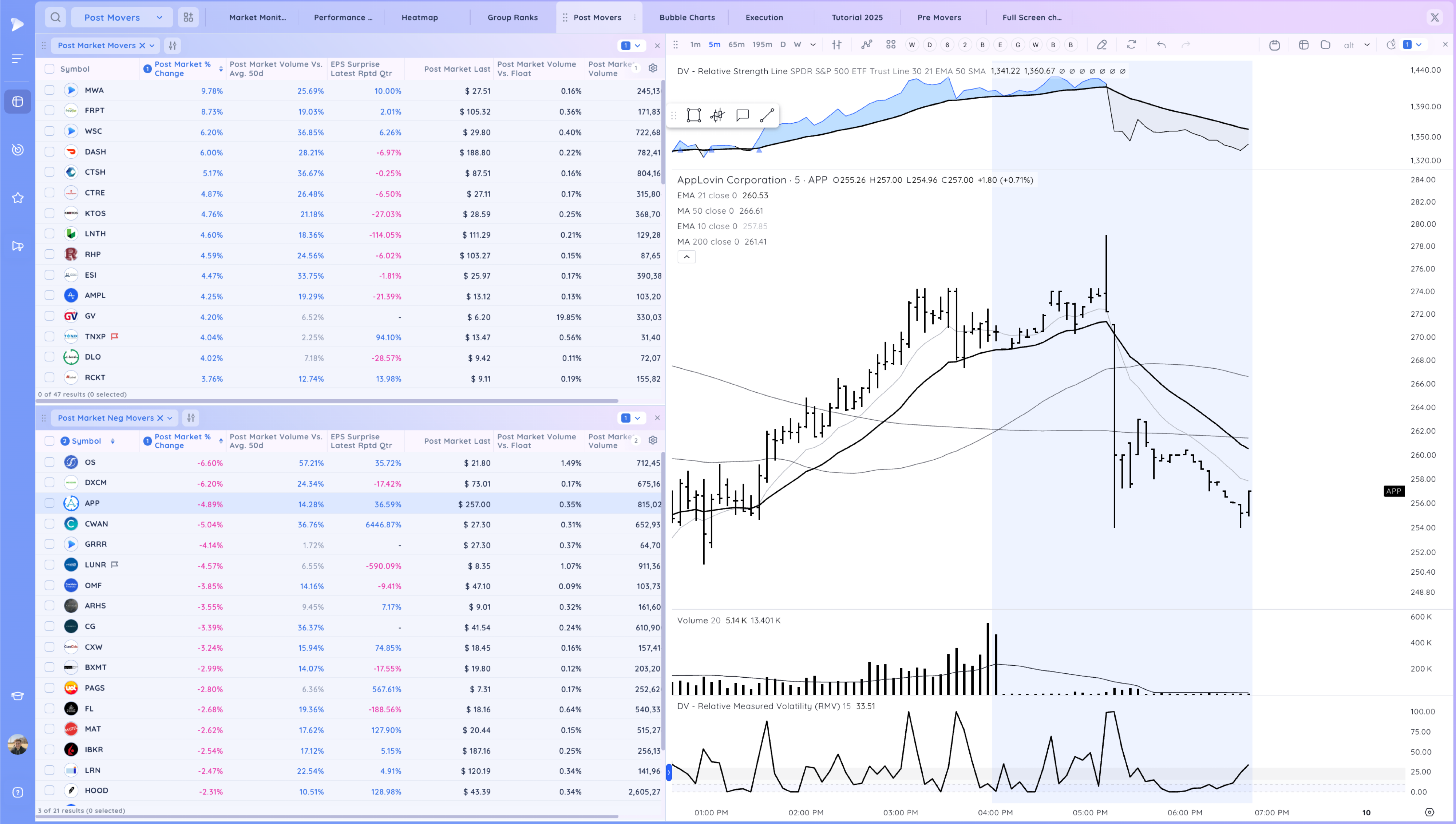The width and height of the screenshot is (1456, 824).
Task: Collapse the indicator legend chevron on chart
Action: coord(687,257)
